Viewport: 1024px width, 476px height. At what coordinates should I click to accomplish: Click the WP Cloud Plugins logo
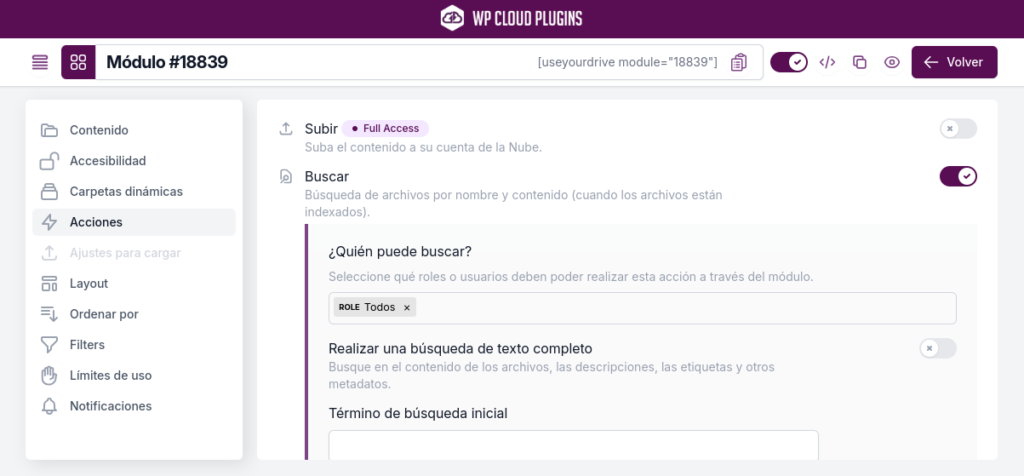[511, 18]
